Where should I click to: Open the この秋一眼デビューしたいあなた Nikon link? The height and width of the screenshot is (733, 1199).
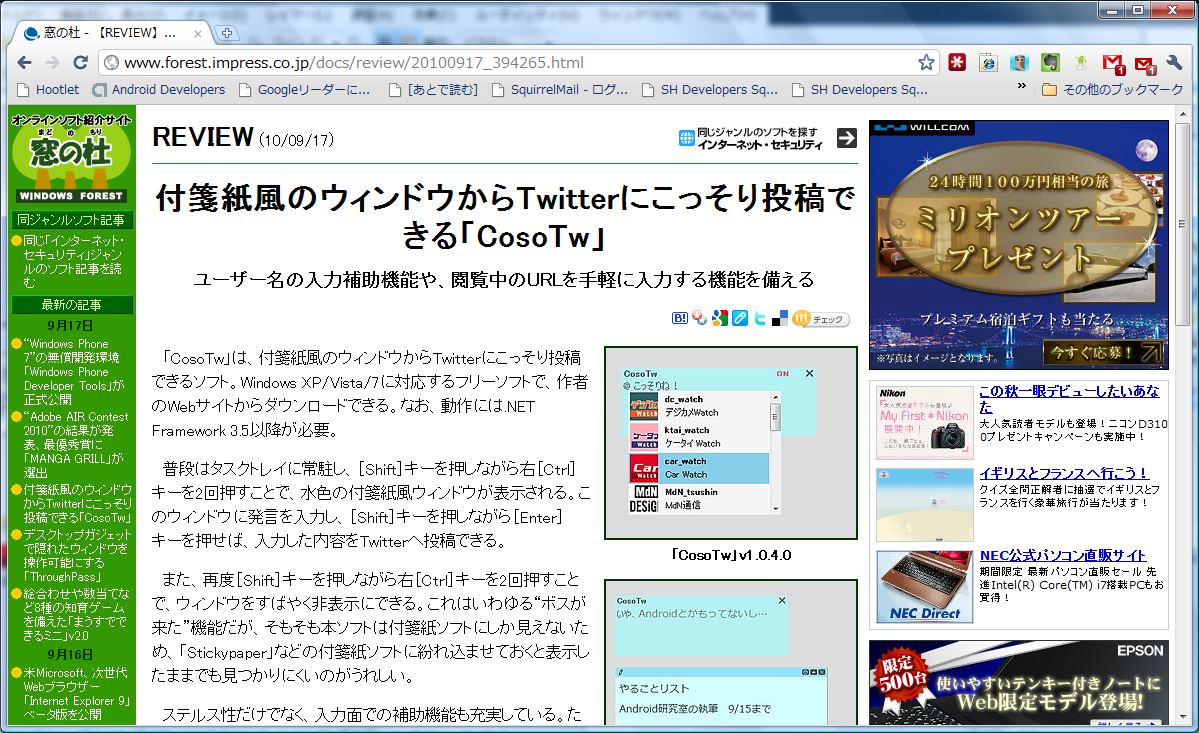(x=1069, y=399)
